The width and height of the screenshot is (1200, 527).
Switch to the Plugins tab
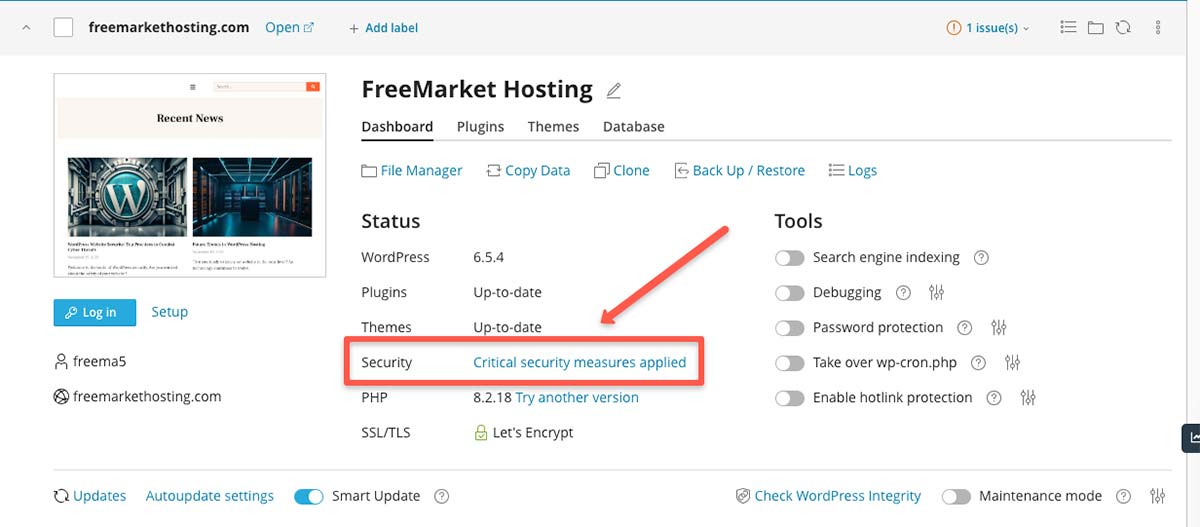tap(480, 127)
